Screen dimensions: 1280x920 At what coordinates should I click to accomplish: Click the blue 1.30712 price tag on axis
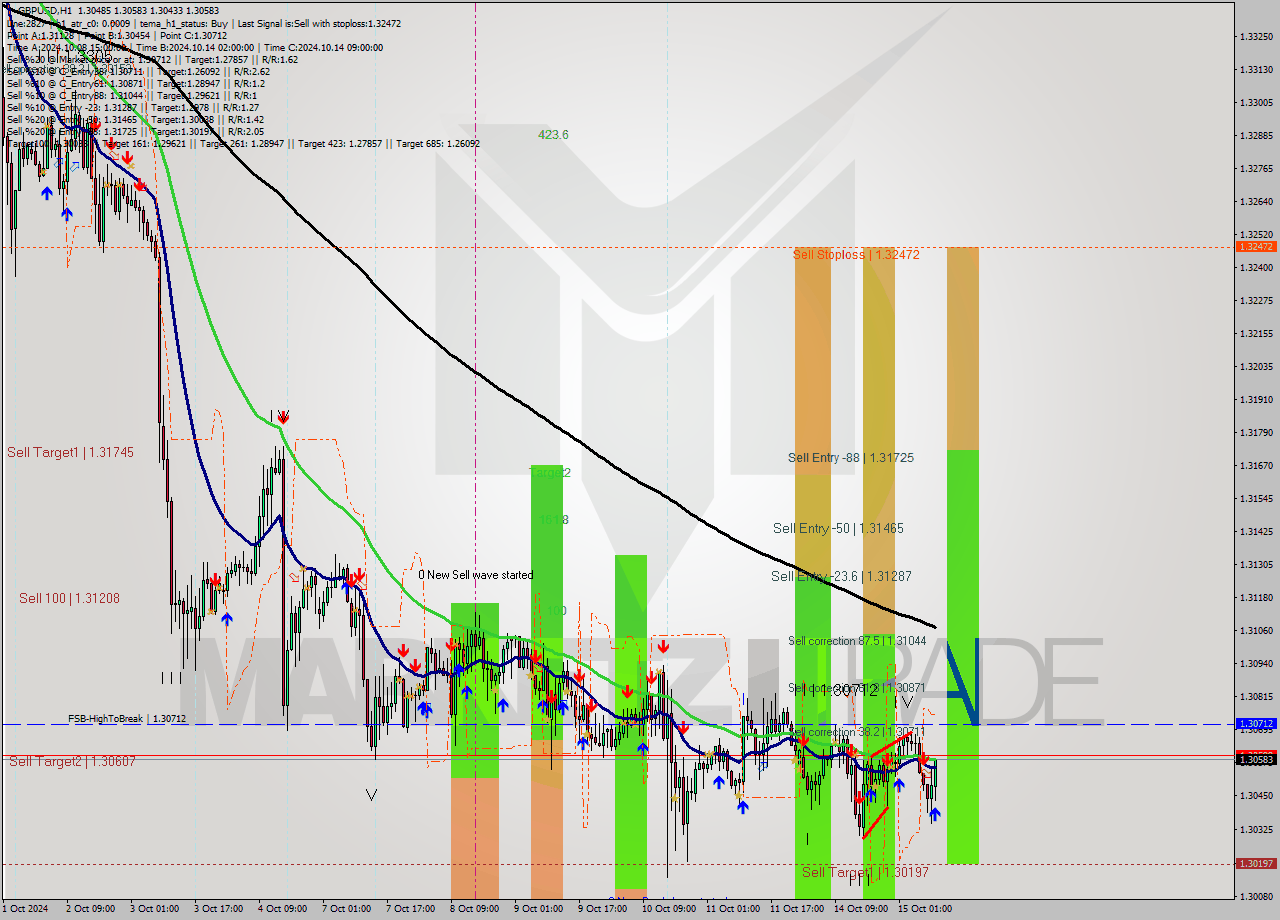[x=1256, y=723]
